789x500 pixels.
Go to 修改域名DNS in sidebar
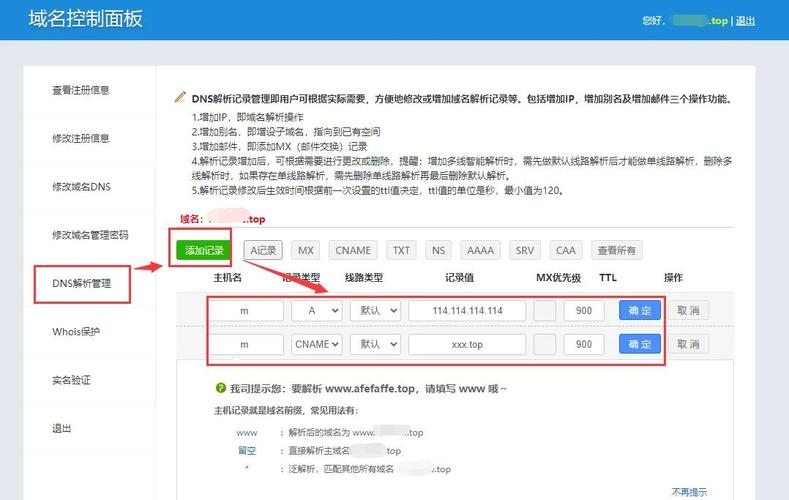point(81,187)
